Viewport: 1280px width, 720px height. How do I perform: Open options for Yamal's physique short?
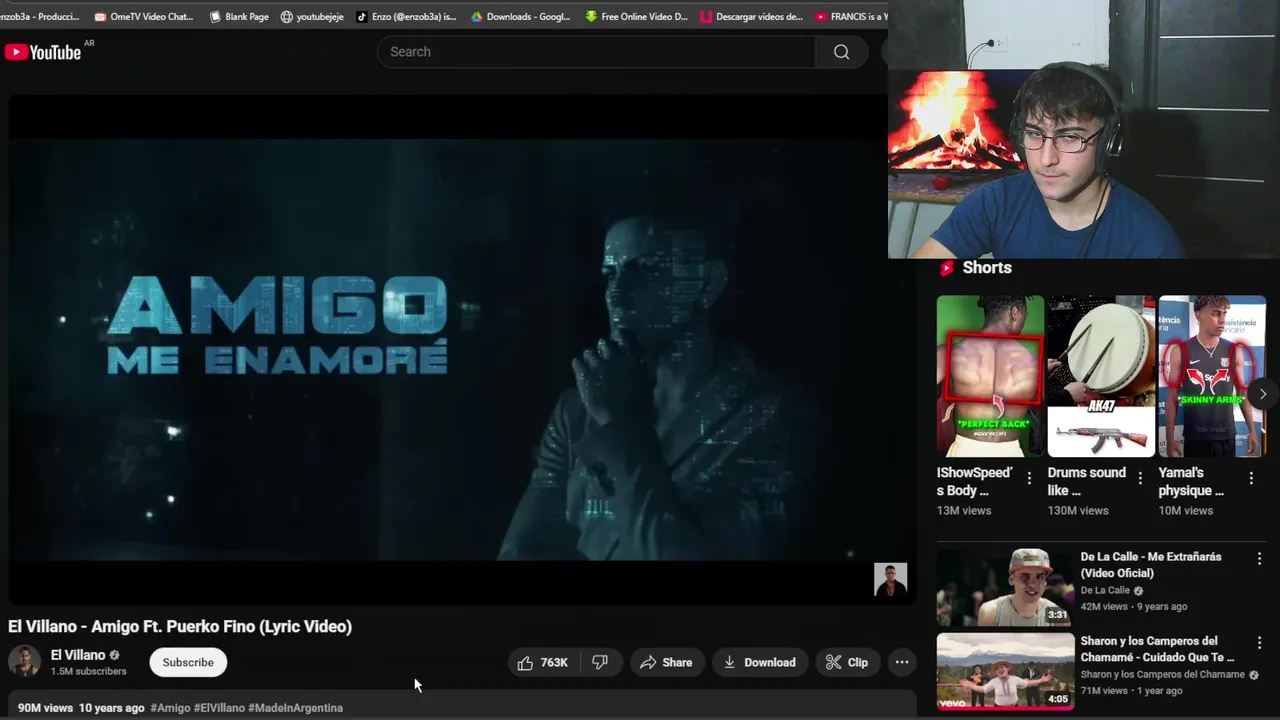click(x=1251, y=479)
